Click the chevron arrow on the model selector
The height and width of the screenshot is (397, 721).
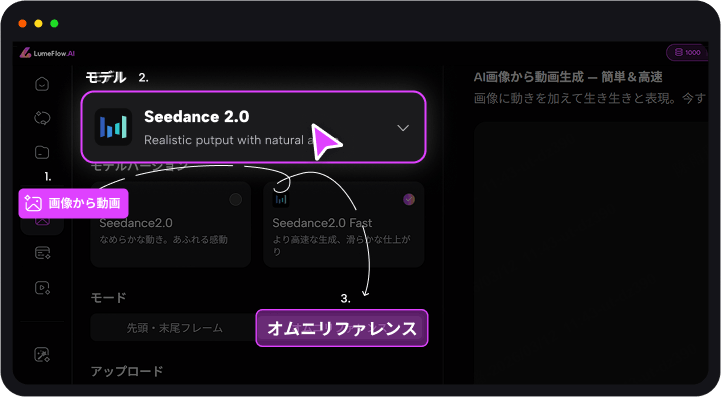pyautogui.click(x=403, y=128)
